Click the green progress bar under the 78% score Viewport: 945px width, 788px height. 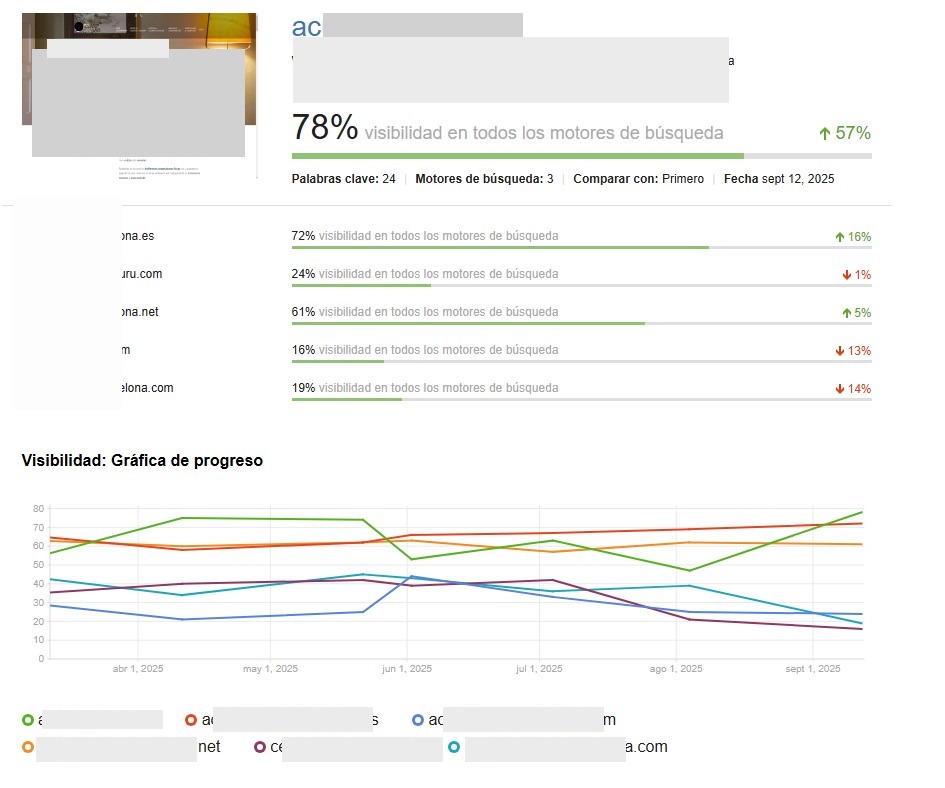(x=517, y=156)
